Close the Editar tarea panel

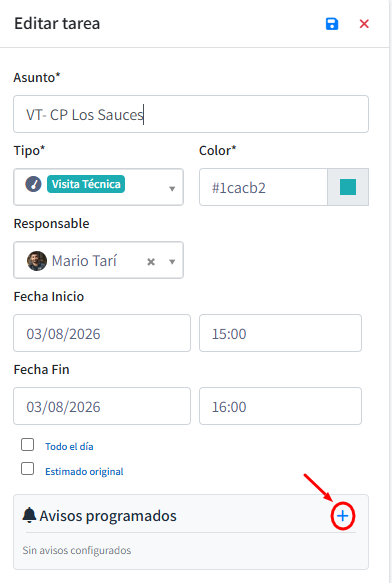364,24
